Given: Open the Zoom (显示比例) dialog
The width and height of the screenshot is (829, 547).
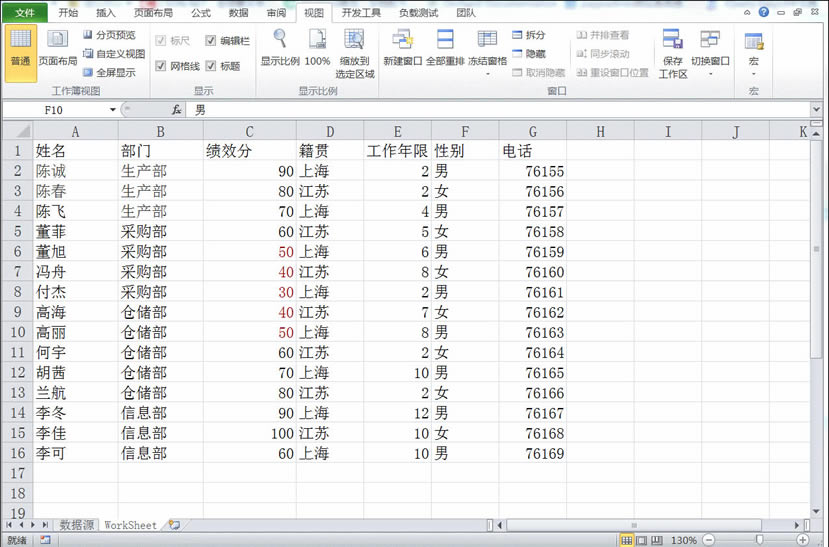Looking at the screenshot, I should [x=280, y=48].
